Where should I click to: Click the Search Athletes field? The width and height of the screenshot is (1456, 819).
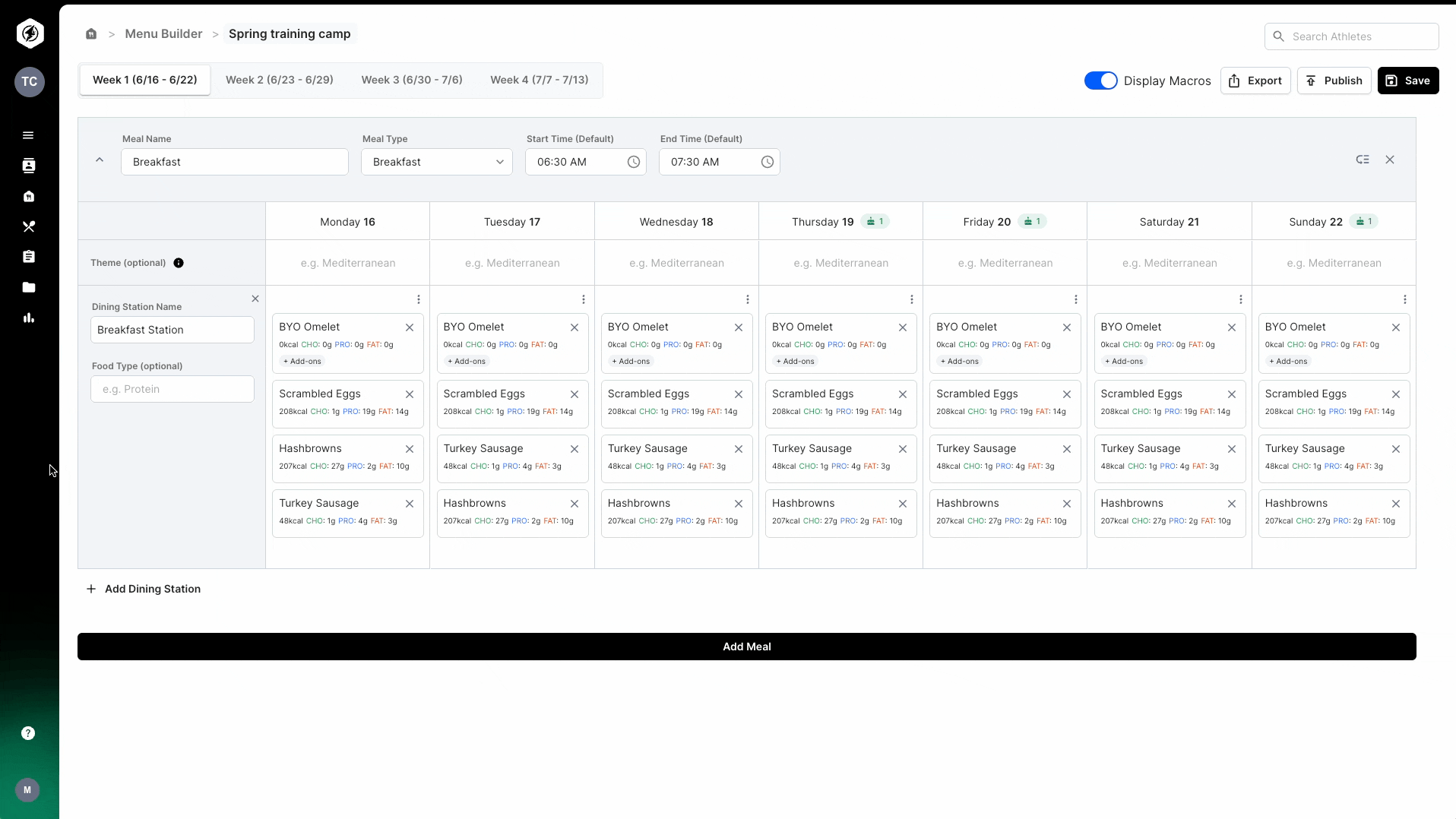(x=1352, y=36)
